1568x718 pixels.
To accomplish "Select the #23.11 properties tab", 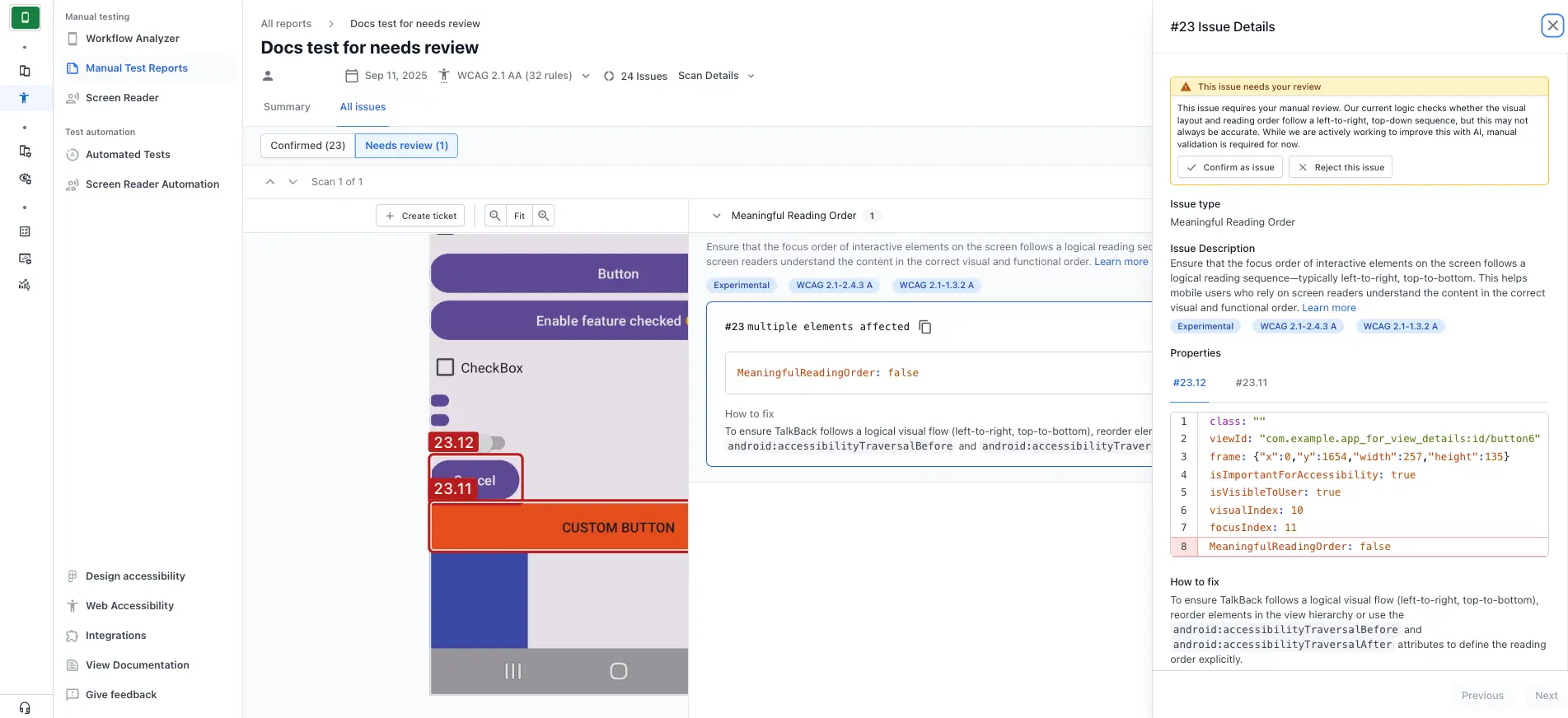I will tap(1251, 383).
